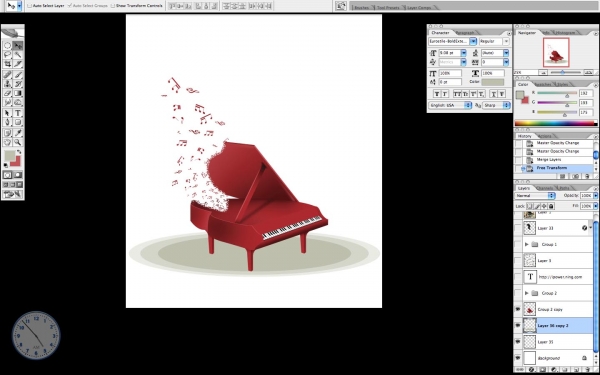
Task: Select the Pen tool
Action: [x=7, y=122]
